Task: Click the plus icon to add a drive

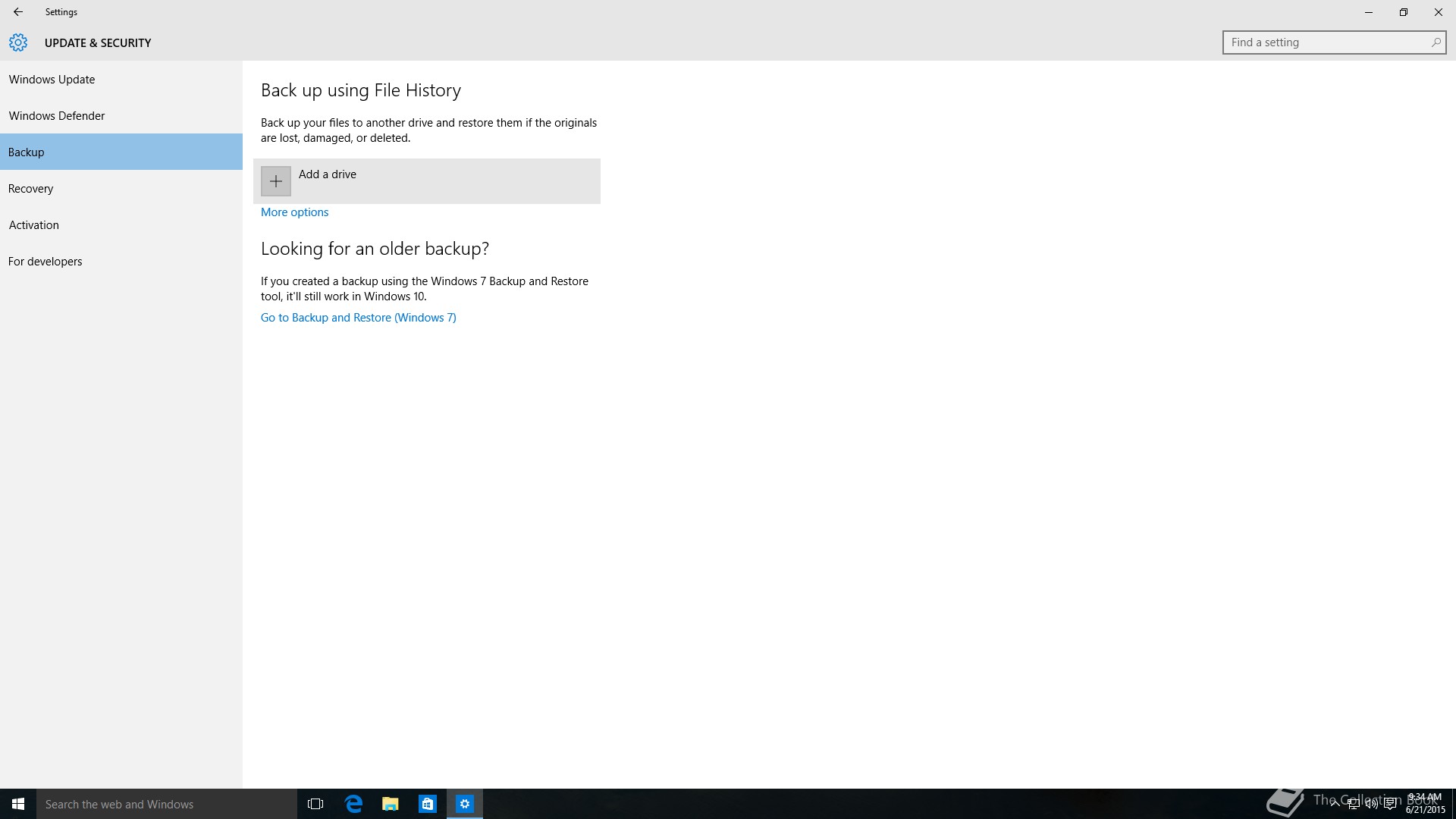Action: point(276,181)
